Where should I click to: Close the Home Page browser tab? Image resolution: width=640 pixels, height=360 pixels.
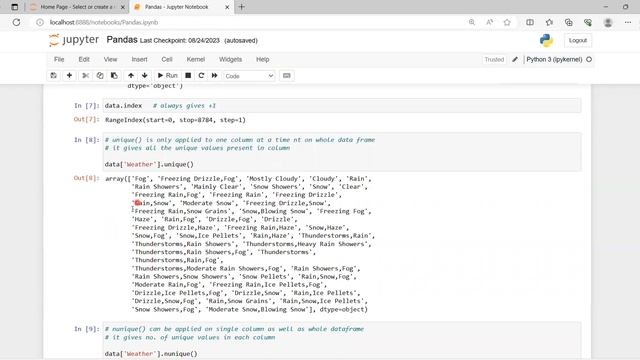(x=122, y=7)
